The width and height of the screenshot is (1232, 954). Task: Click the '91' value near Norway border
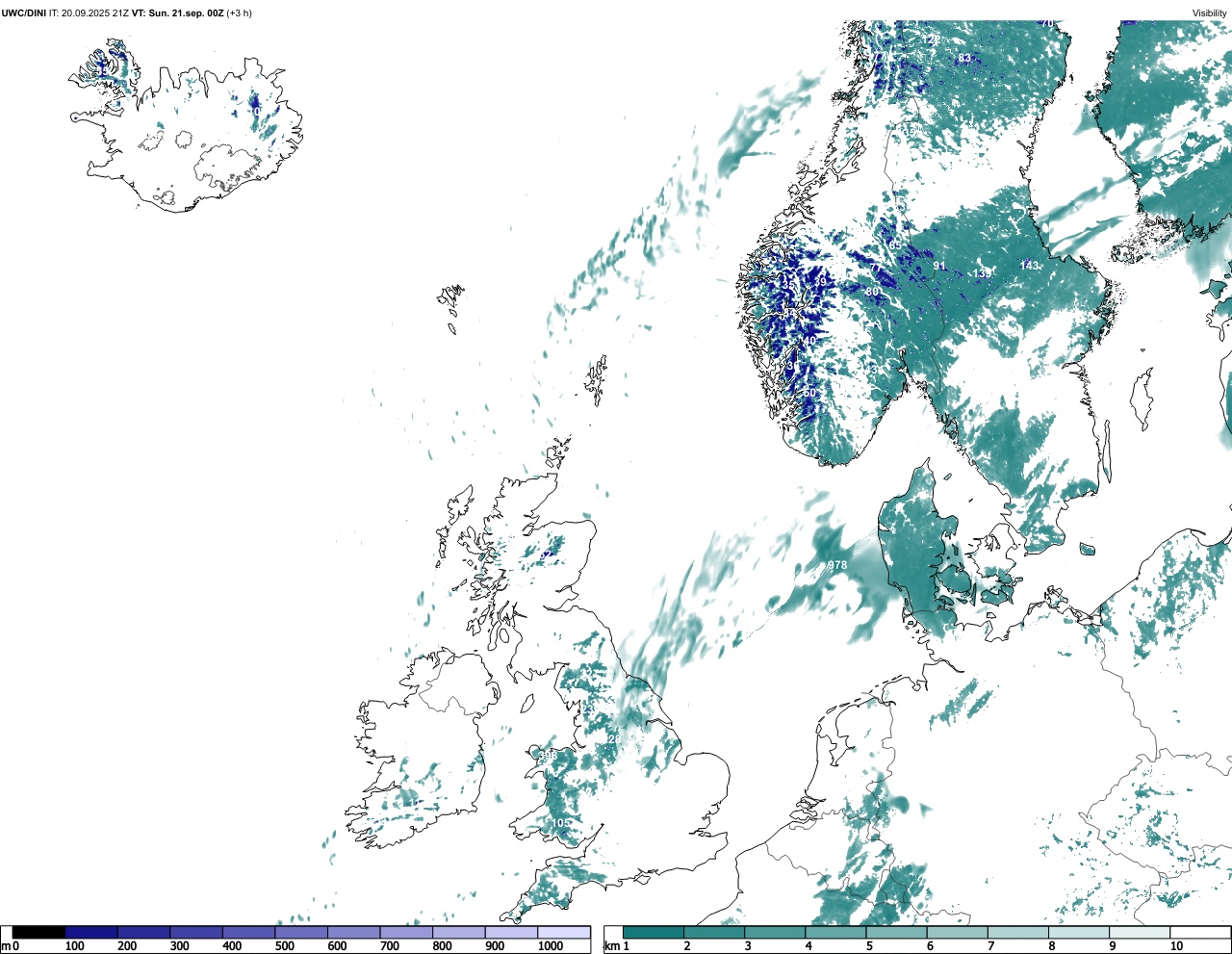[x=939, y=267]
